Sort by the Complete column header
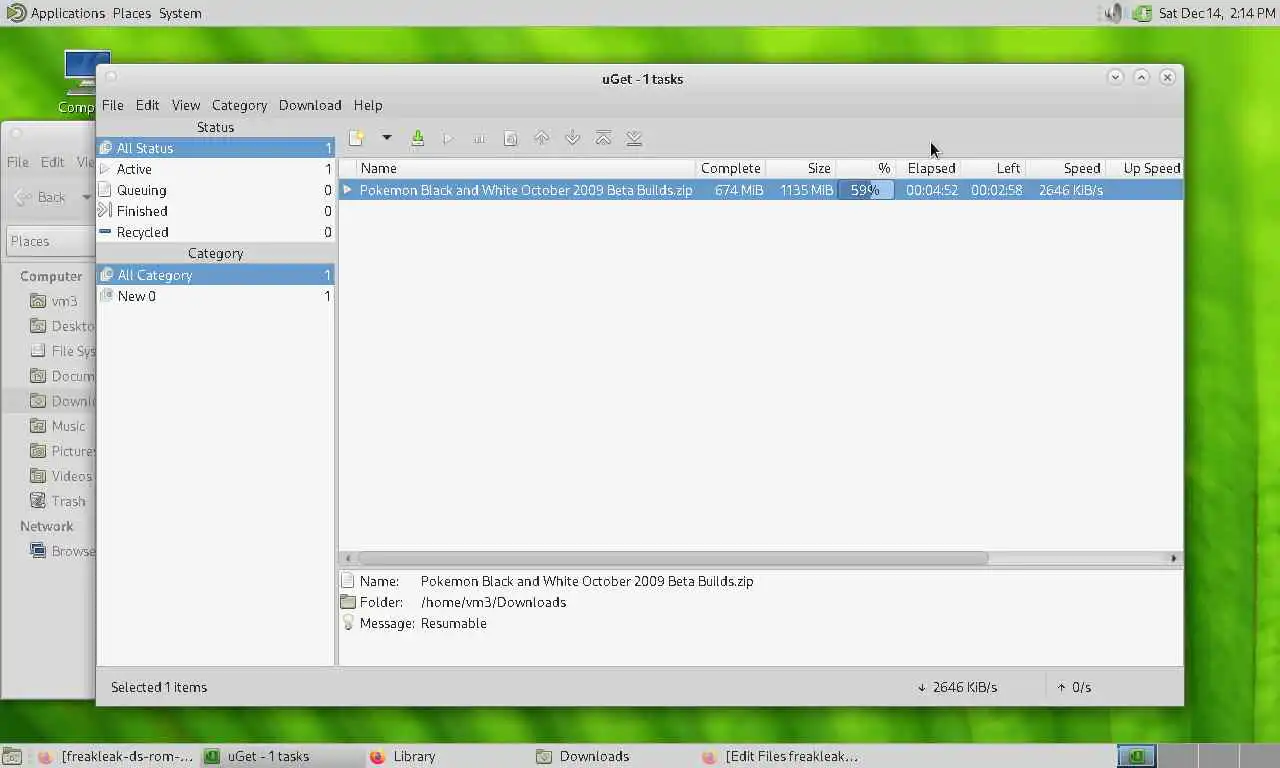Image resolution: width=1280 pixels, height=768 pixels. coord(730,168)
